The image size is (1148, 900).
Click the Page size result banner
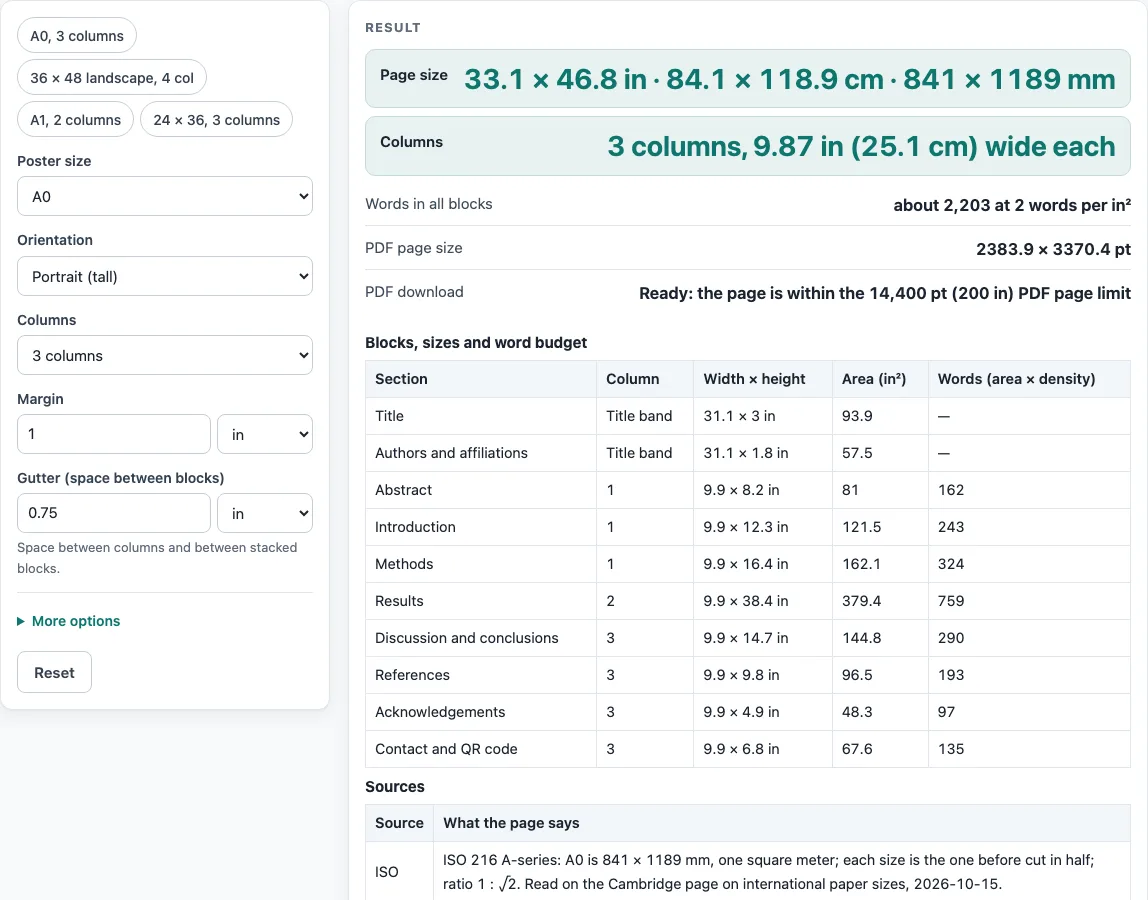[748, 78]
